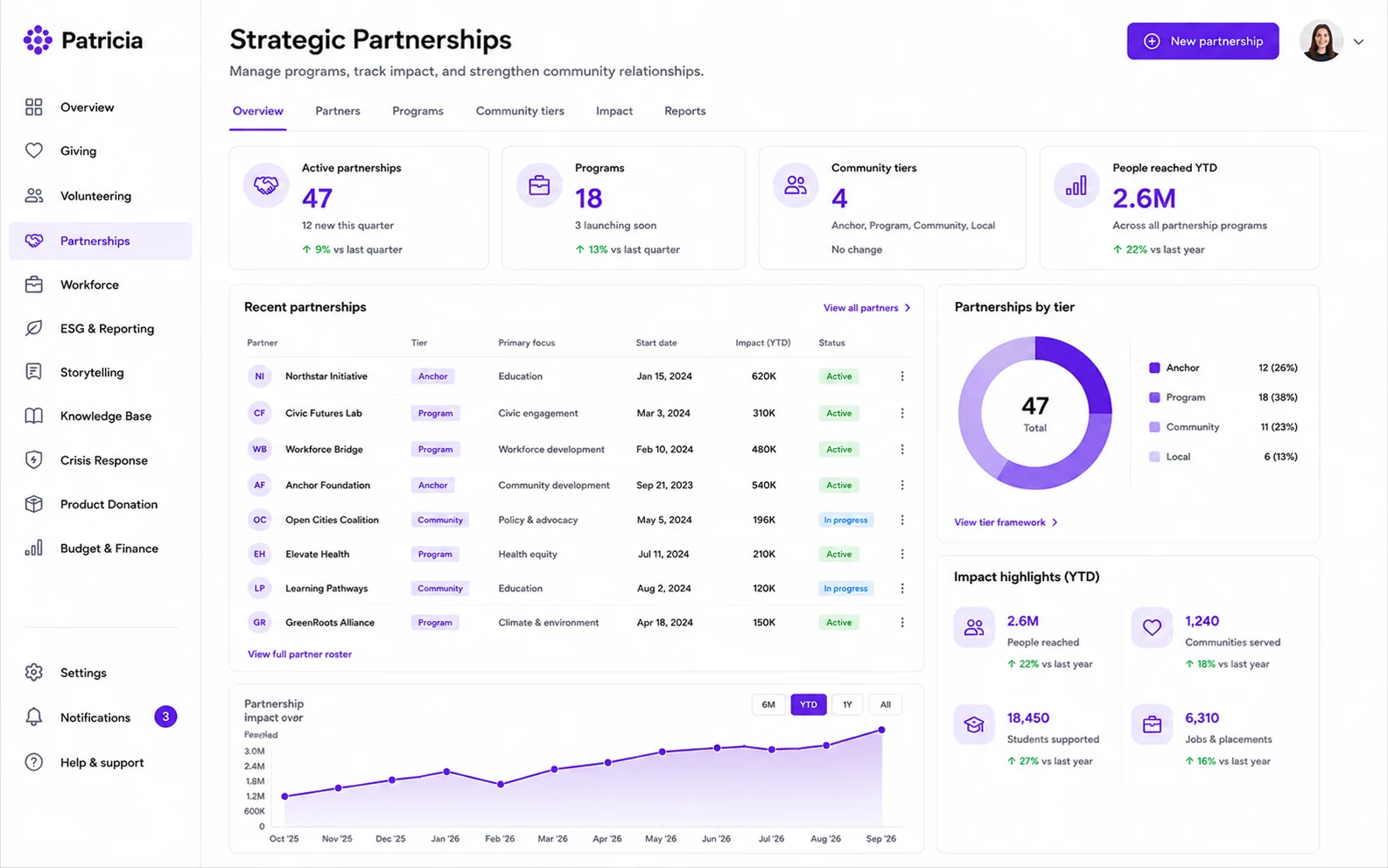The image size is (1388, 868).
Task: Open the Knowledge Base book icon
Action: pos(34,416)
